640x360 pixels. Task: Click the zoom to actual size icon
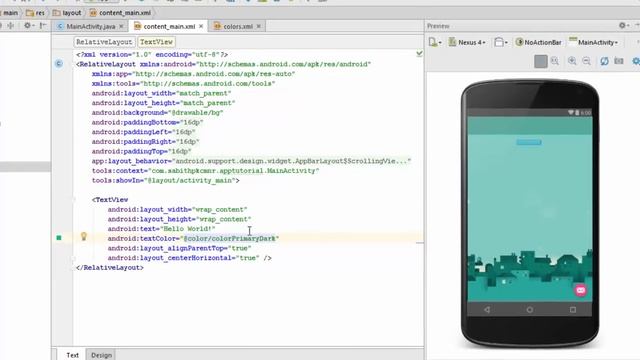click(x=555, y=61)
